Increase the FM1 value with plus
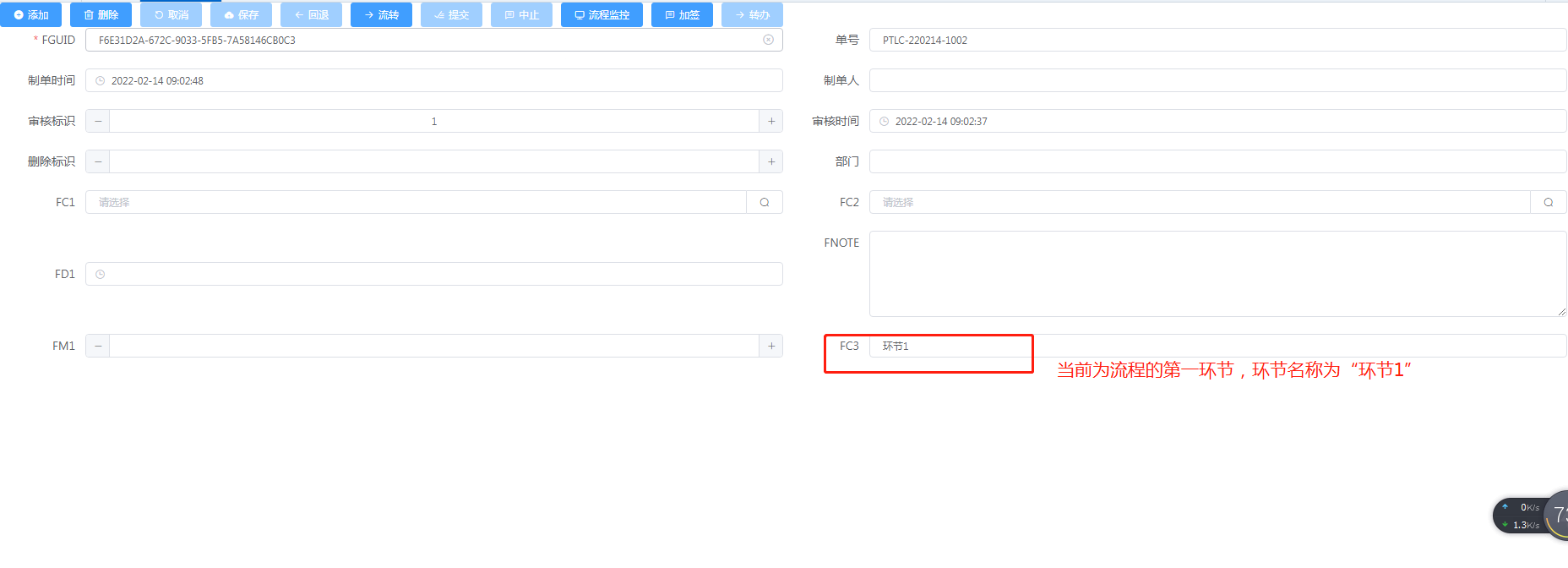The height and width of the screenshot is (568, 1568). (771, 346)
